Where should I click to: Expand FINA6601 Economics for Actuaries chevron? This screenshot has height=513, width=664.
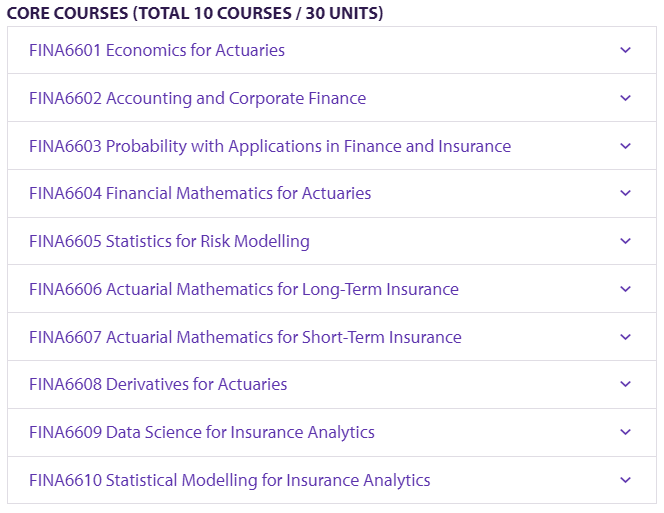click(x=625, y=50)
